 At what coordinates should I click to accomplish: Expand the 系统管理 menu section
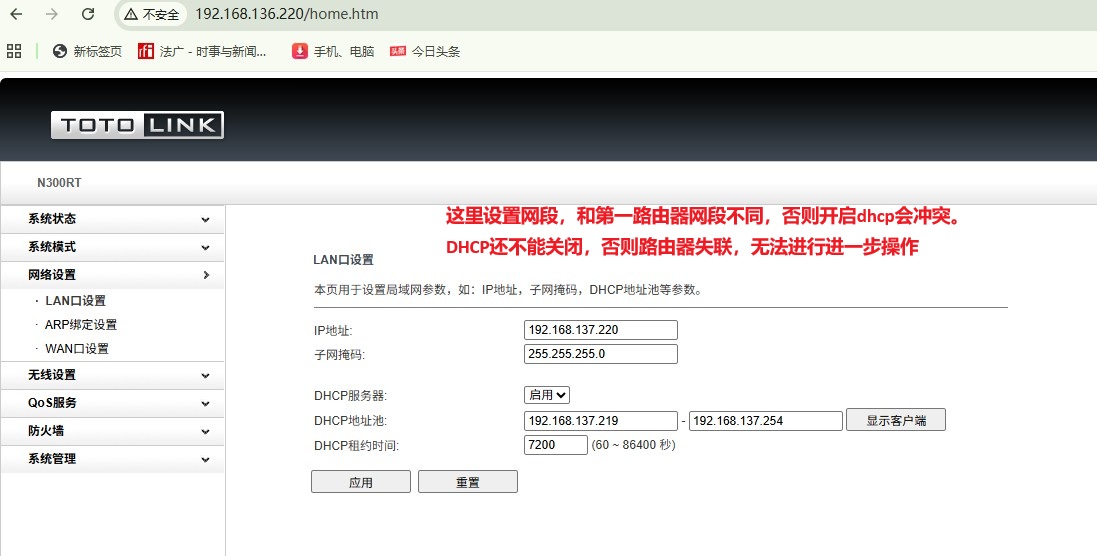click(x=112, y=459)
